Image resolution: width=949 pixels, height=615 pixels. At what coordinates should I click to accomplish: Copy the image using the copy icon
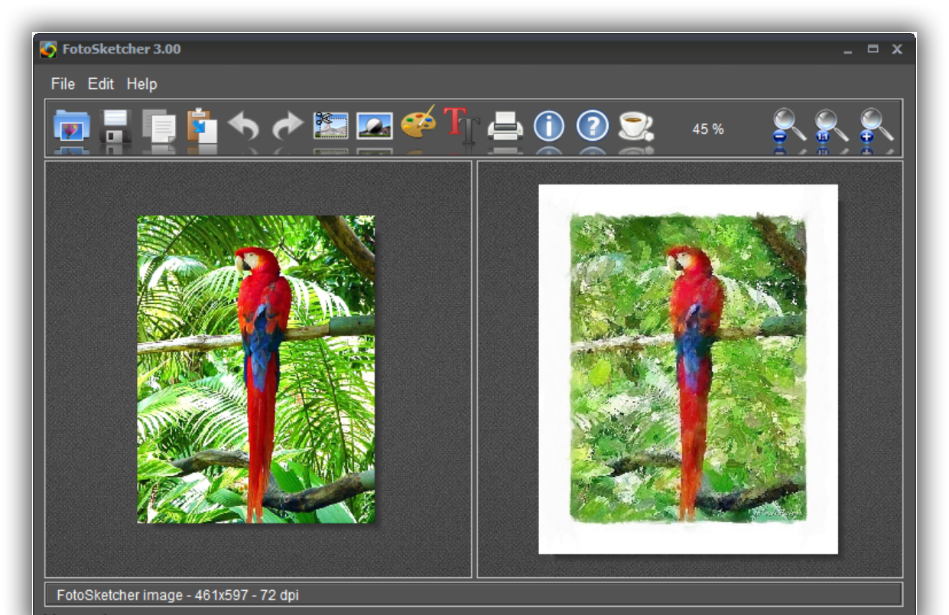159,126
